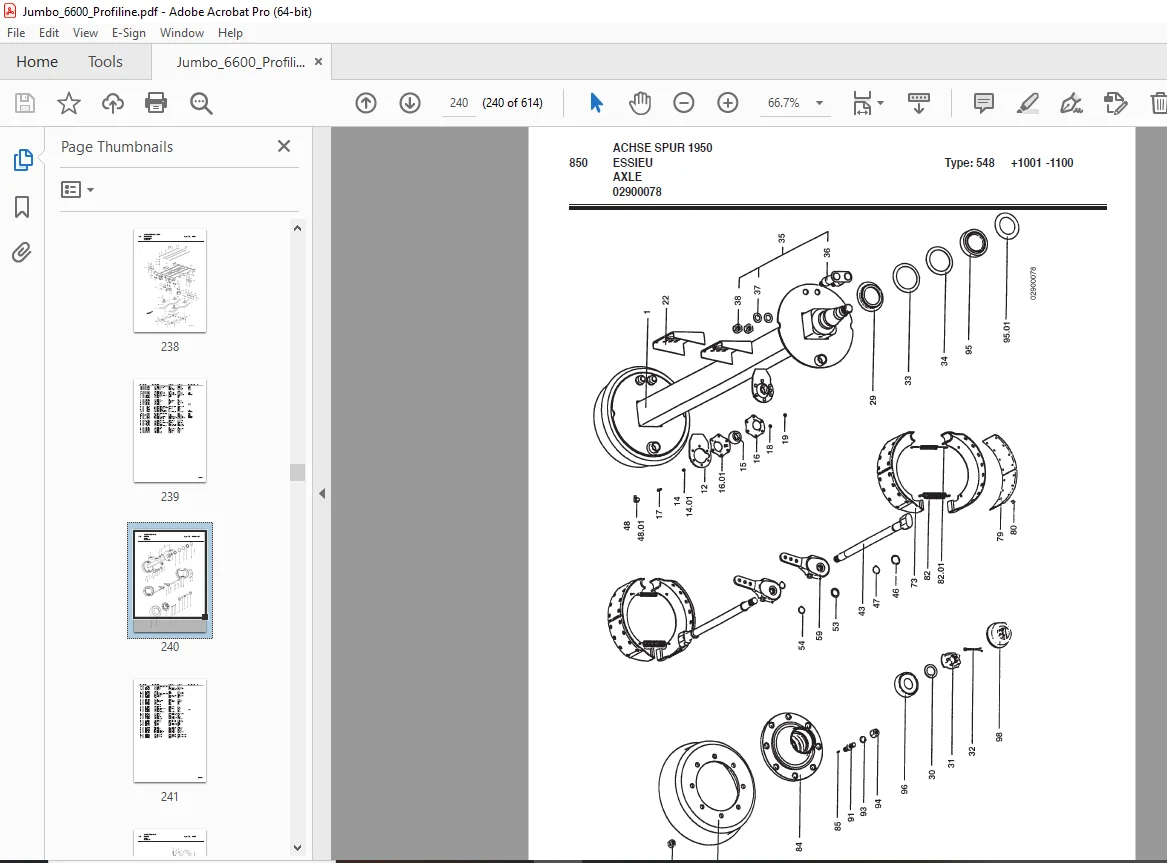1167x863 pixels.
Task: Click the thumbnails scrollbar down arrow
Action: [297, 847]
